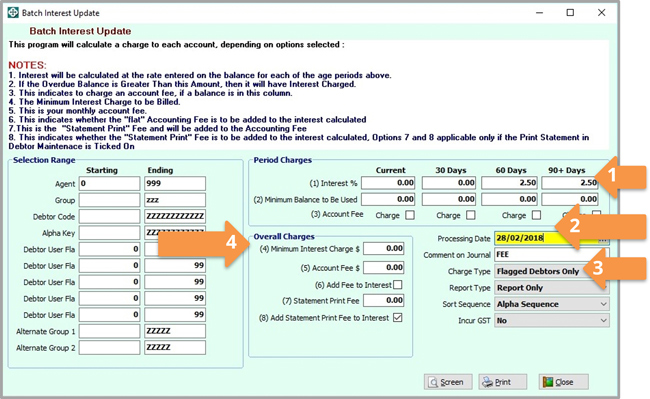Close window using title bar X
Image resolution: width=650 pixels, height=399 pixels.
click(x=601, y=13)
